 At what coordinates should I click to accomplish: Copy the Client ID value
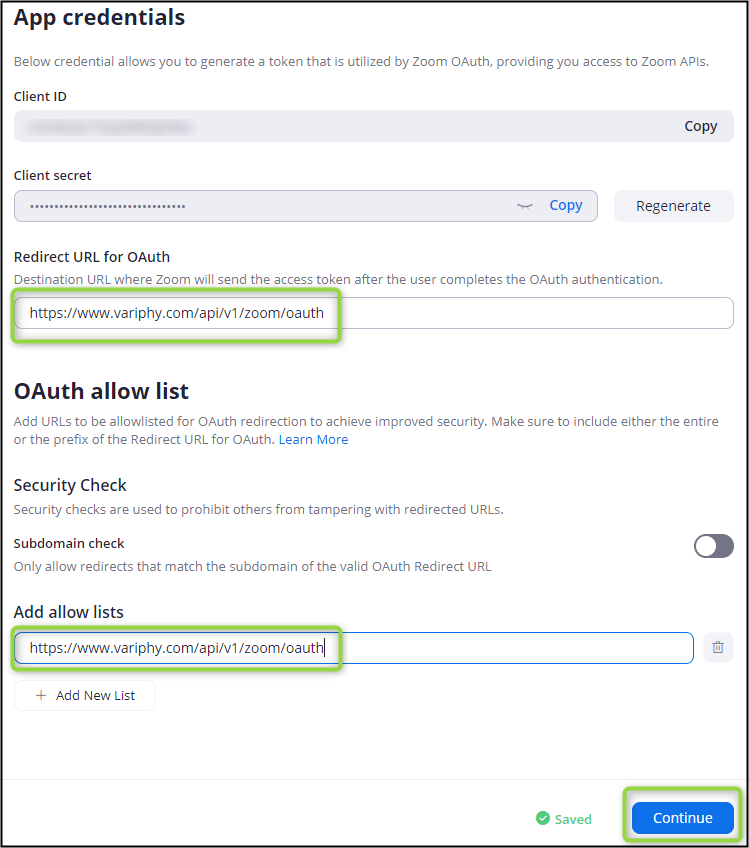point(700,126)
